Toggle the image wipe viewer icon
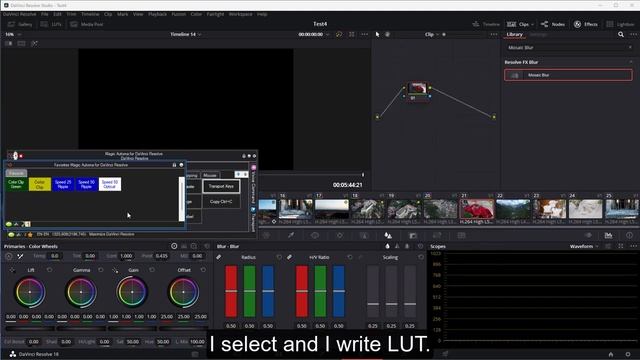Viewport: 640px width, 360px height. [x=9, y=43]
